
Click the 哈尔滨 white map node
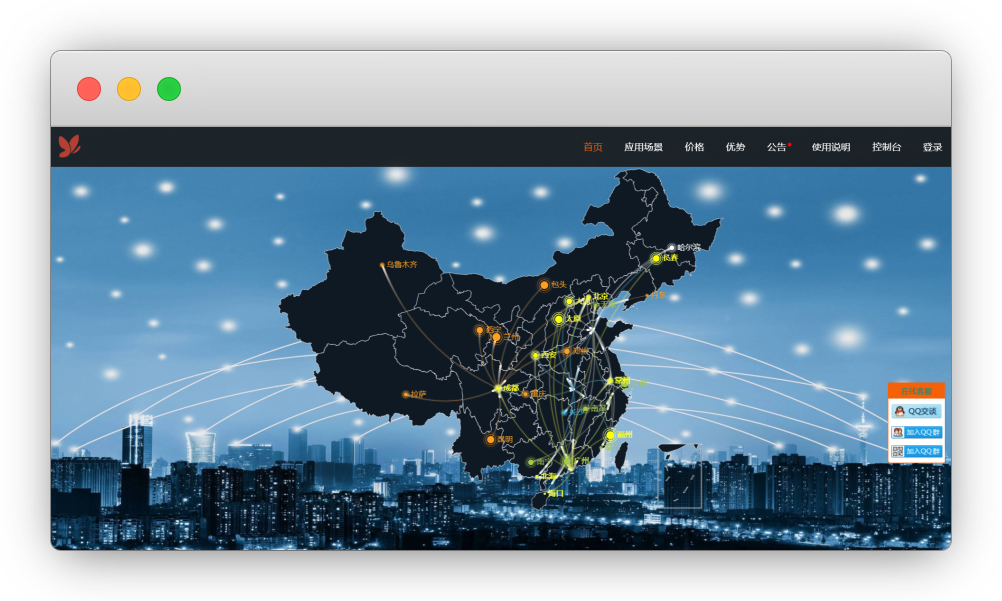(672, 247)
